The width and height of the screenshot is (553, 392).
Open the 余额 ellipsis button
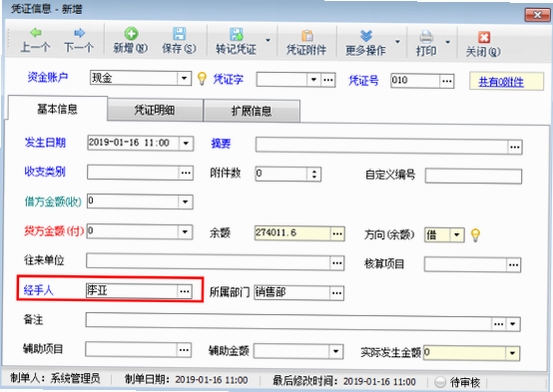337,234
